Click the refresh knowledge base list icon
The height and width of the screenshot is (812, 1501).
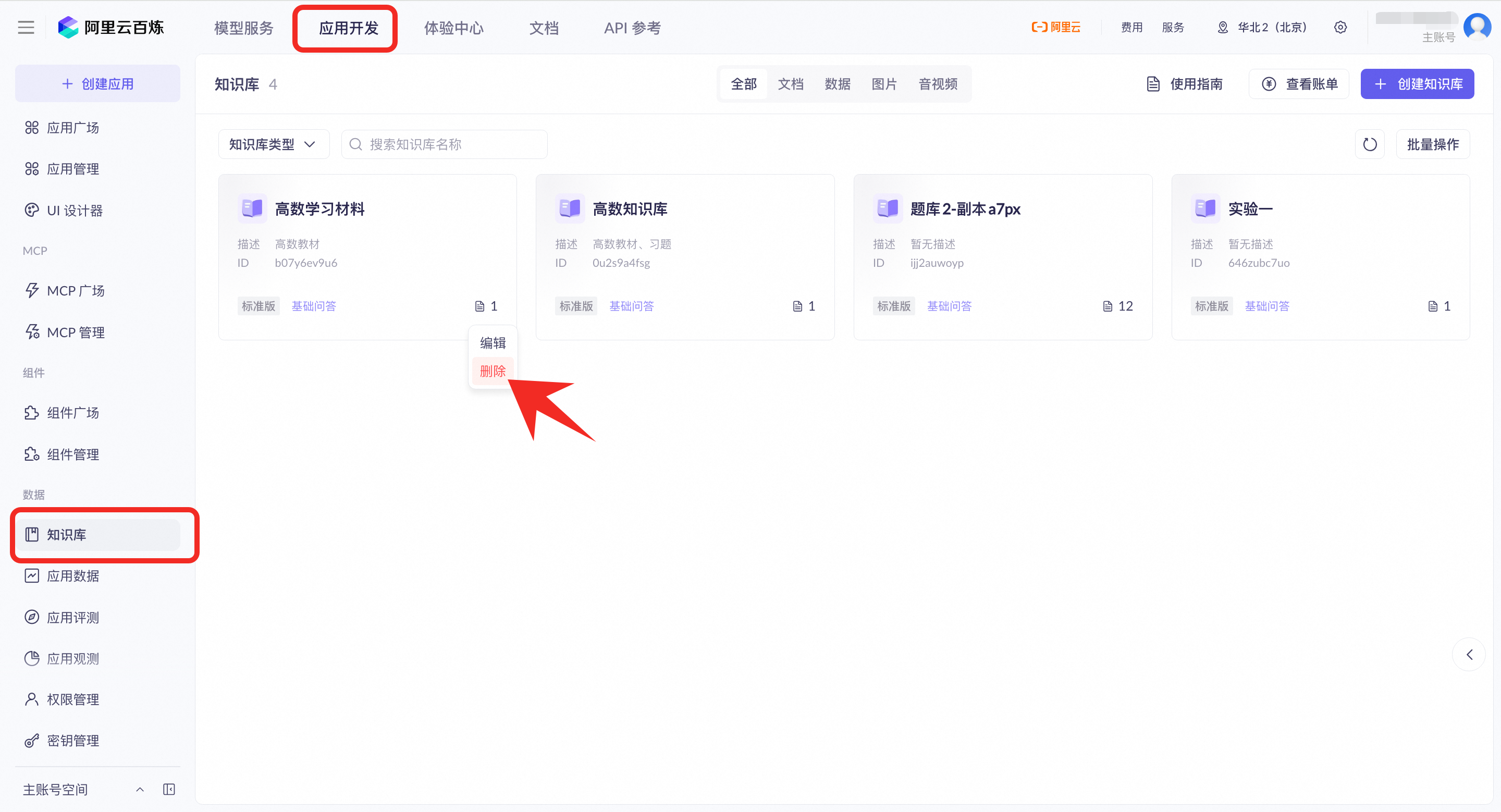coord(1369,144)
